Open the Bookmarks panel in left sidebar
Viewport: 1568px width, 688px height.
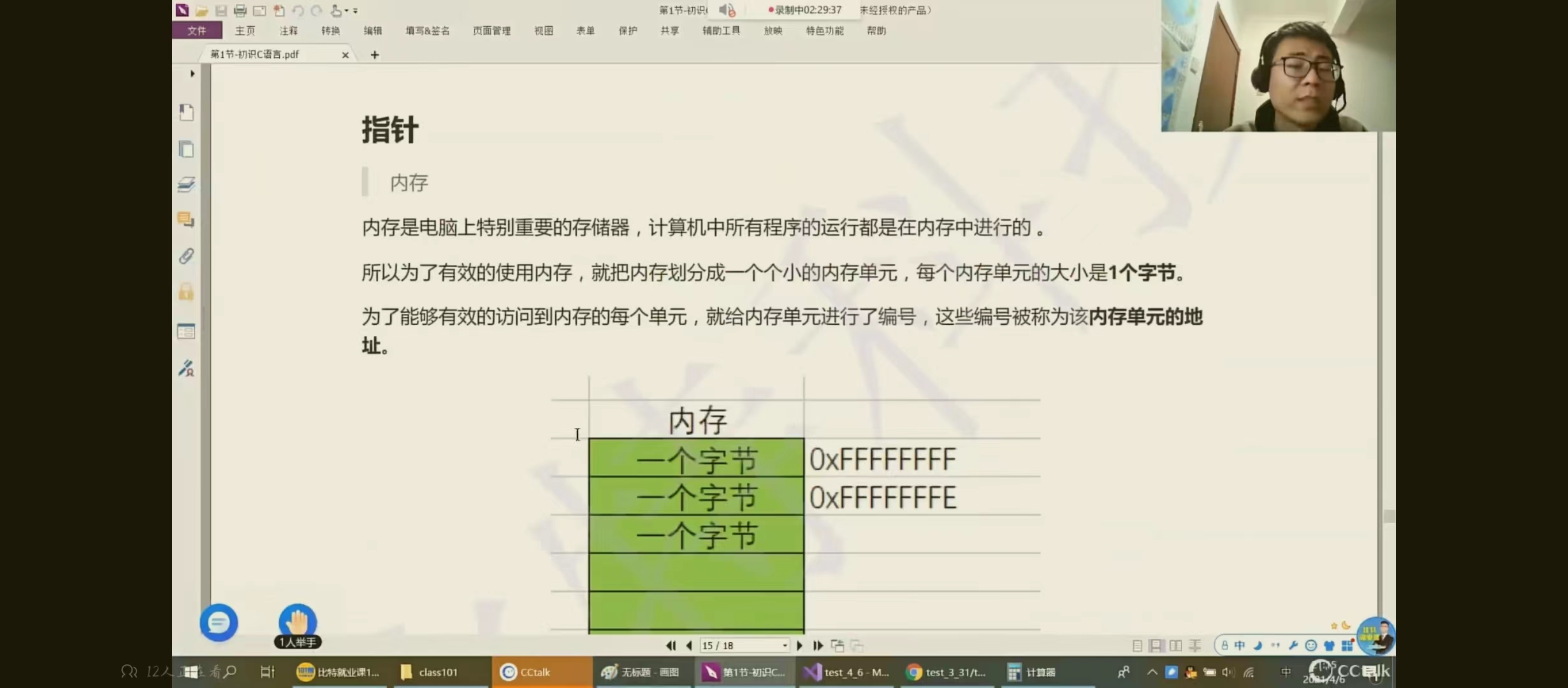click(x=186, y=113)
